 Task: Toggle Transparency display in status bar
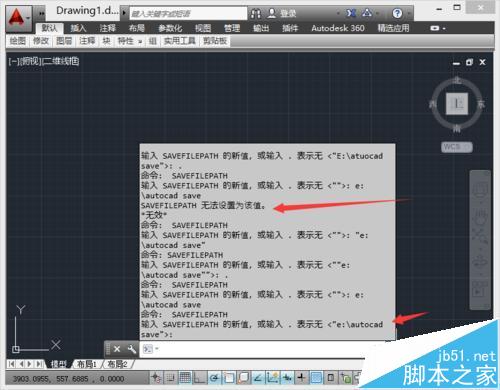tap(316, 378)
